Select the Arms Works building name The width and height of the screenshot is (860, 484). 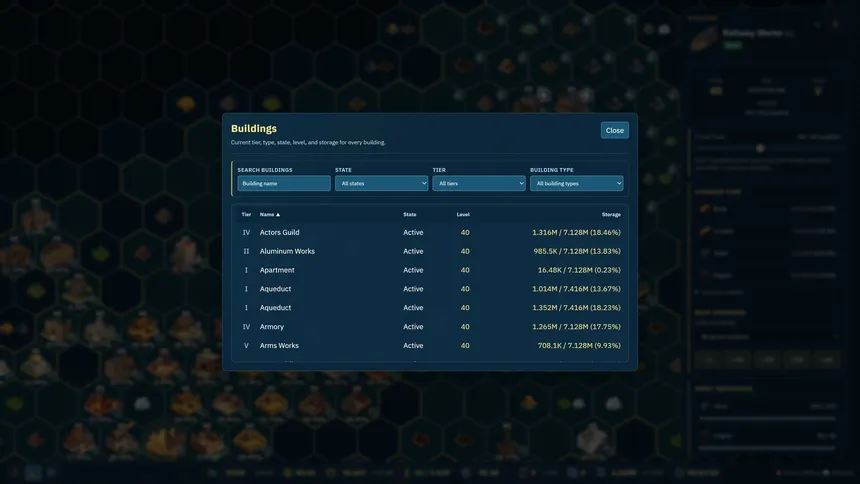click(279, 345)
